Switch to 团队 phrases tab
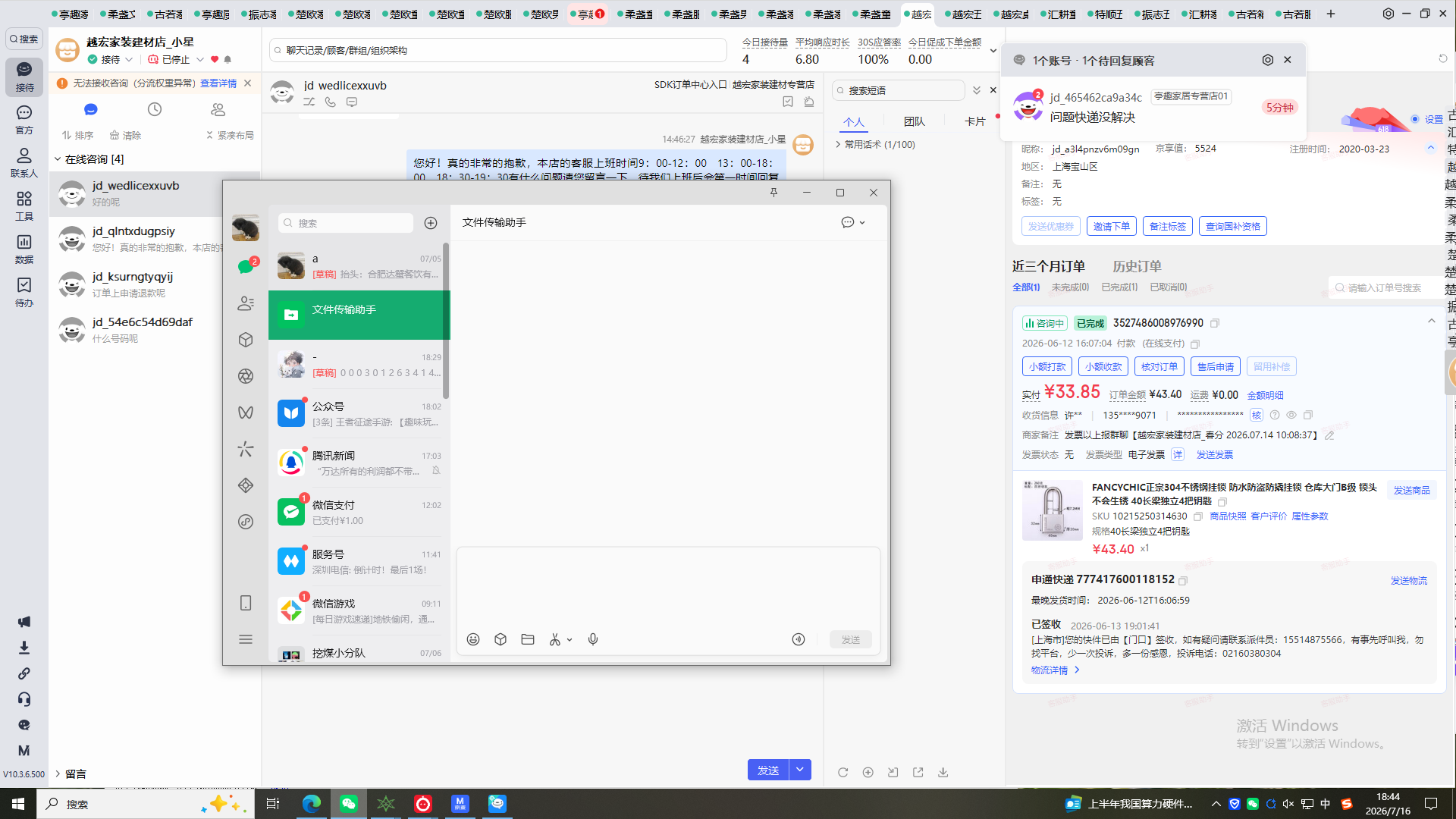The height and width of the screenshot is (819, 1456). click(x=915, y=121)
